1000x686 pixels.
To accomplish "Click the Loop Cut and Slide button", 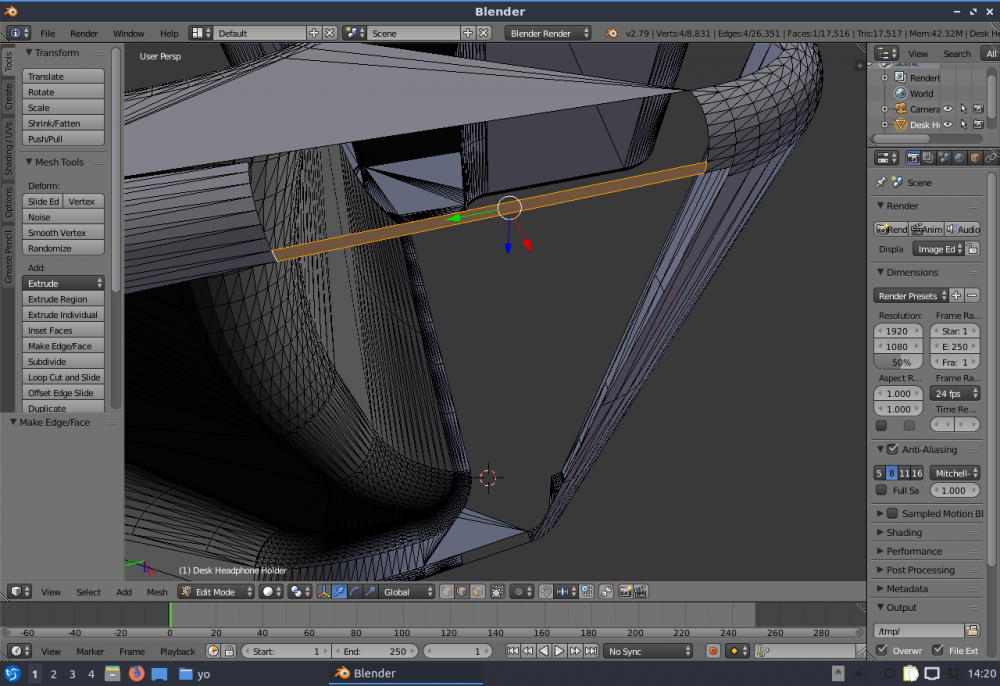I will 64,378.
